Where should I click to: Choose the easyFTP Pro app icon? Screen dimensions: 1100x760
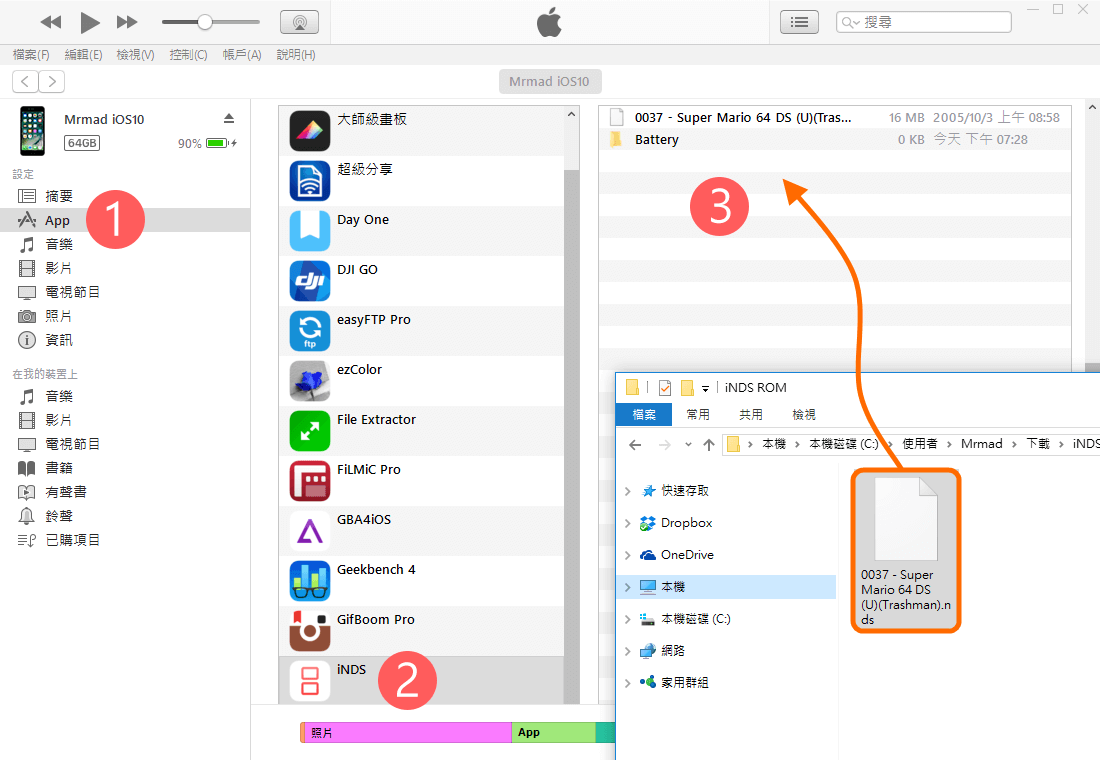[x=310, y=331]
